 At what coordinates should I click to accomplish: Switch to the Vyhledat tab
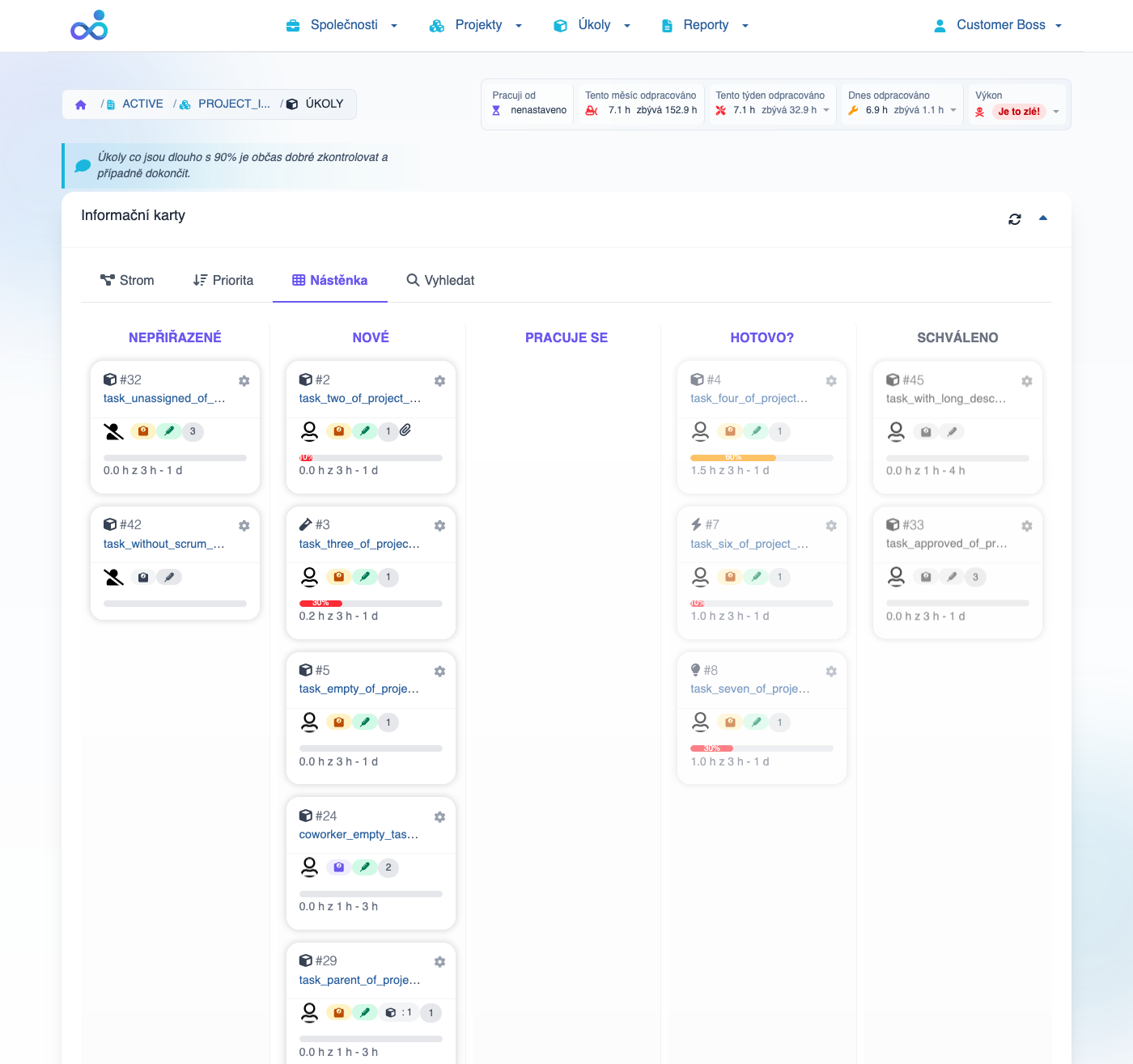pos(440,280)
